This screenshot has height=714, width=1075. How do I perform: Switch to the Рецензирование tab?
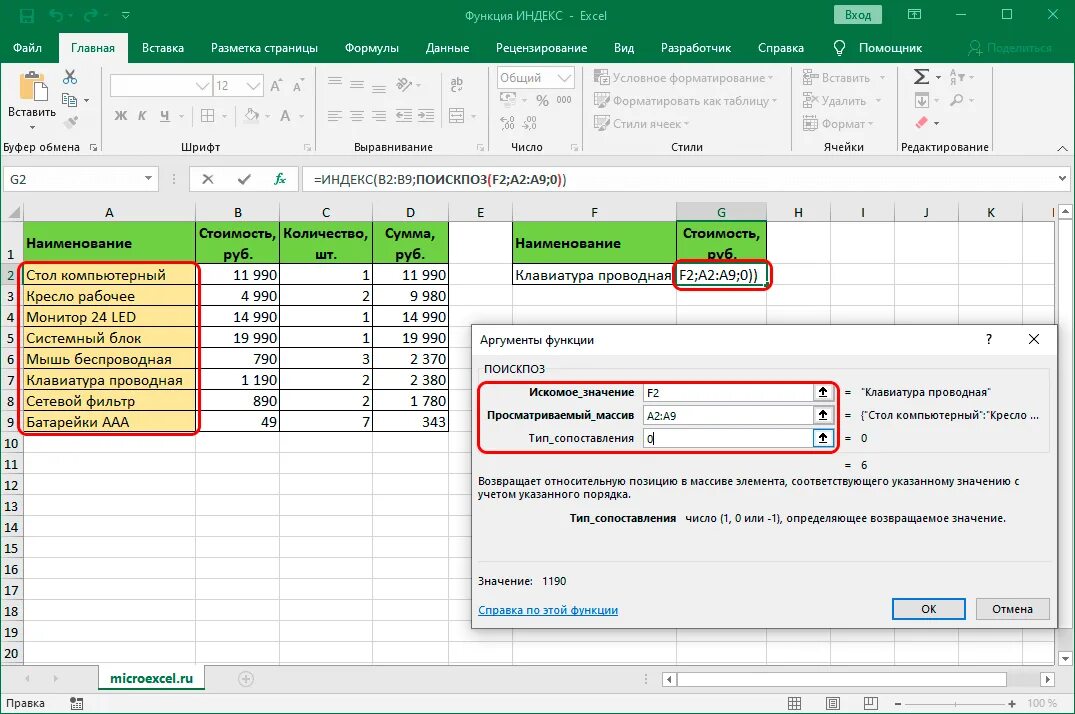click(x=542, y=48)
